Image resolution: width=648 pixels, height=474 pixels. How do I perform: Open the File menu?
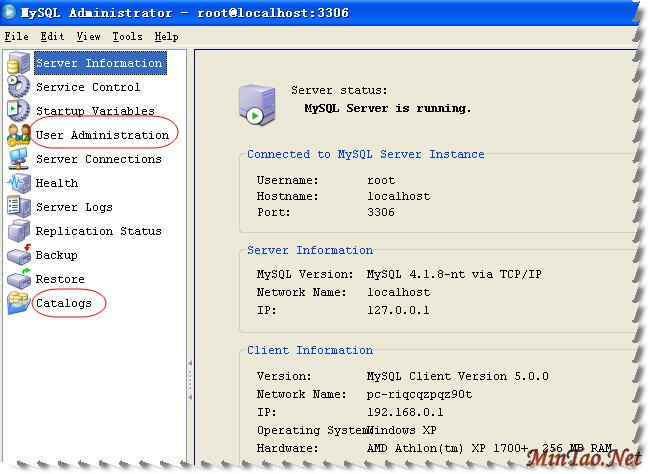[17, 36]
